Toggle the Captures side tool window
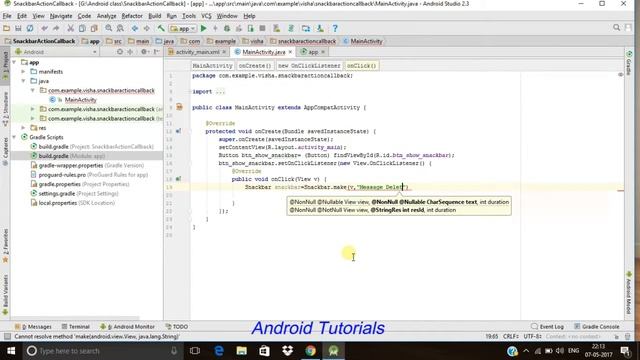The width and height of the screenshot is (640, 360). pos(5,151)
